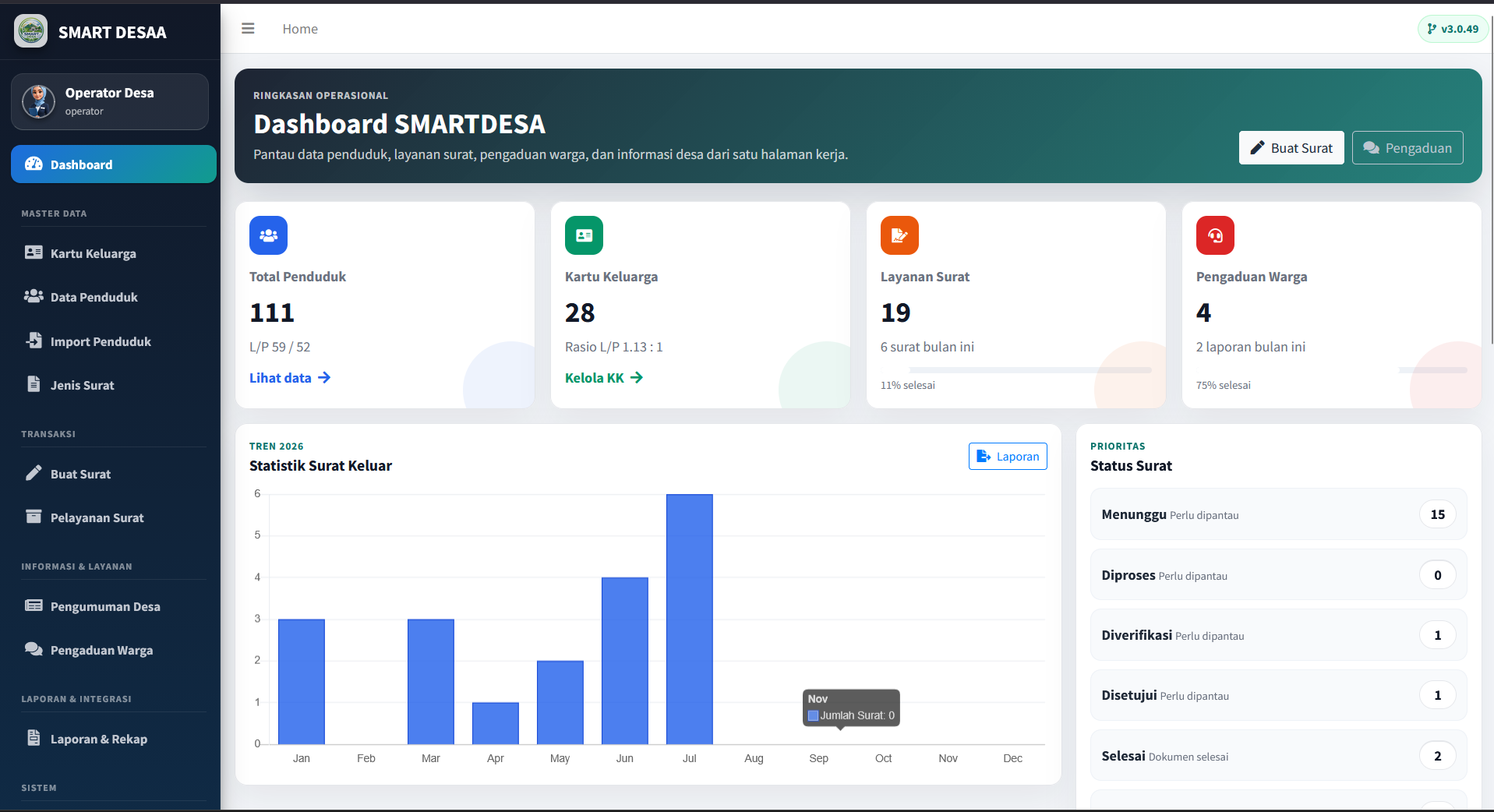The image size is (1494, 812).
Task: Click the '2 laporan bulan ini' text
Action: (x=1251, y=347)
